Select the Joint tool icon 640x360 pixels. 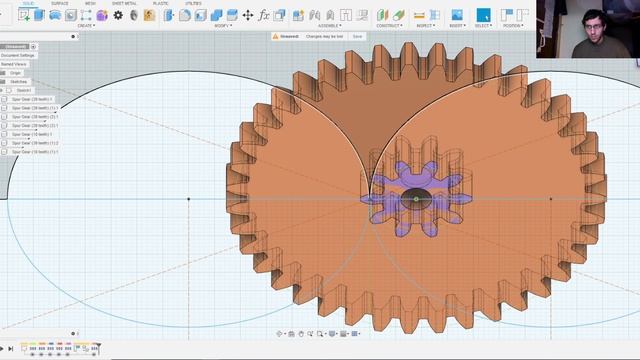click(314, 16)
